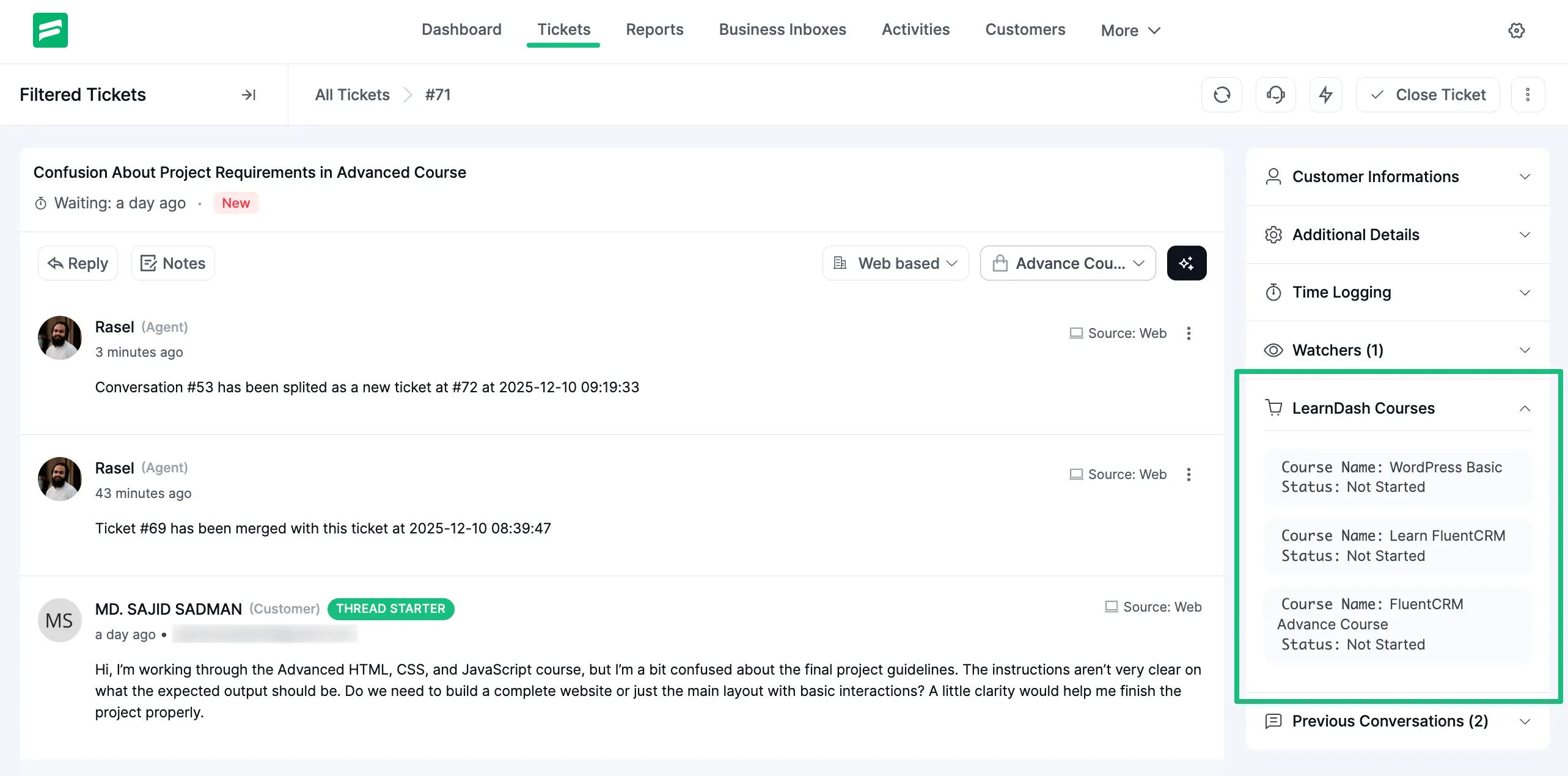The width and height of the screenshot is (1568, 776).
Task: Open the three-dot ticket options menu
Action: [1528, 94]
